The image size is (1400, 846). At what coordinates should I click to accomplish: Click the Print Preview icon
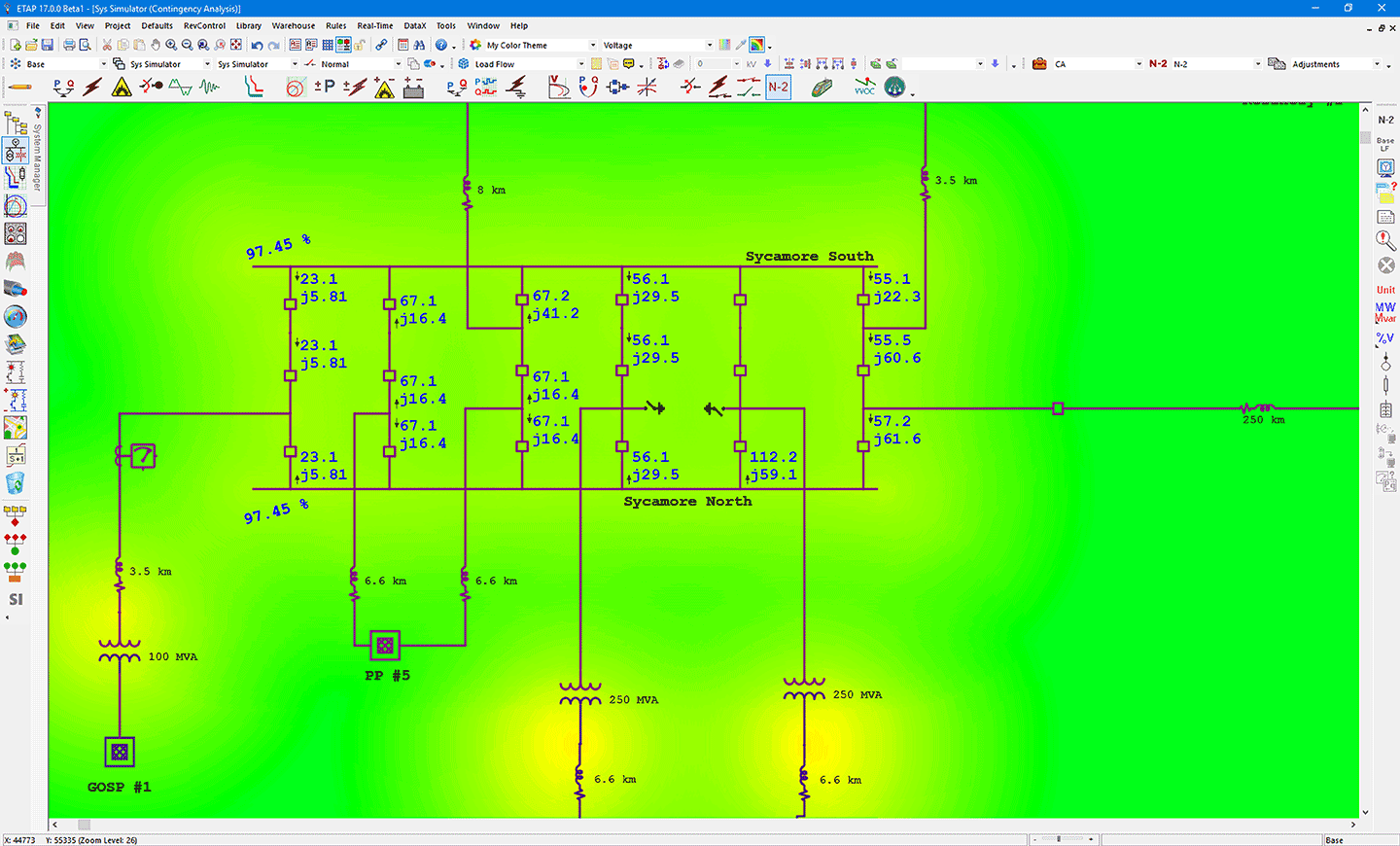[x=85, y=45]
